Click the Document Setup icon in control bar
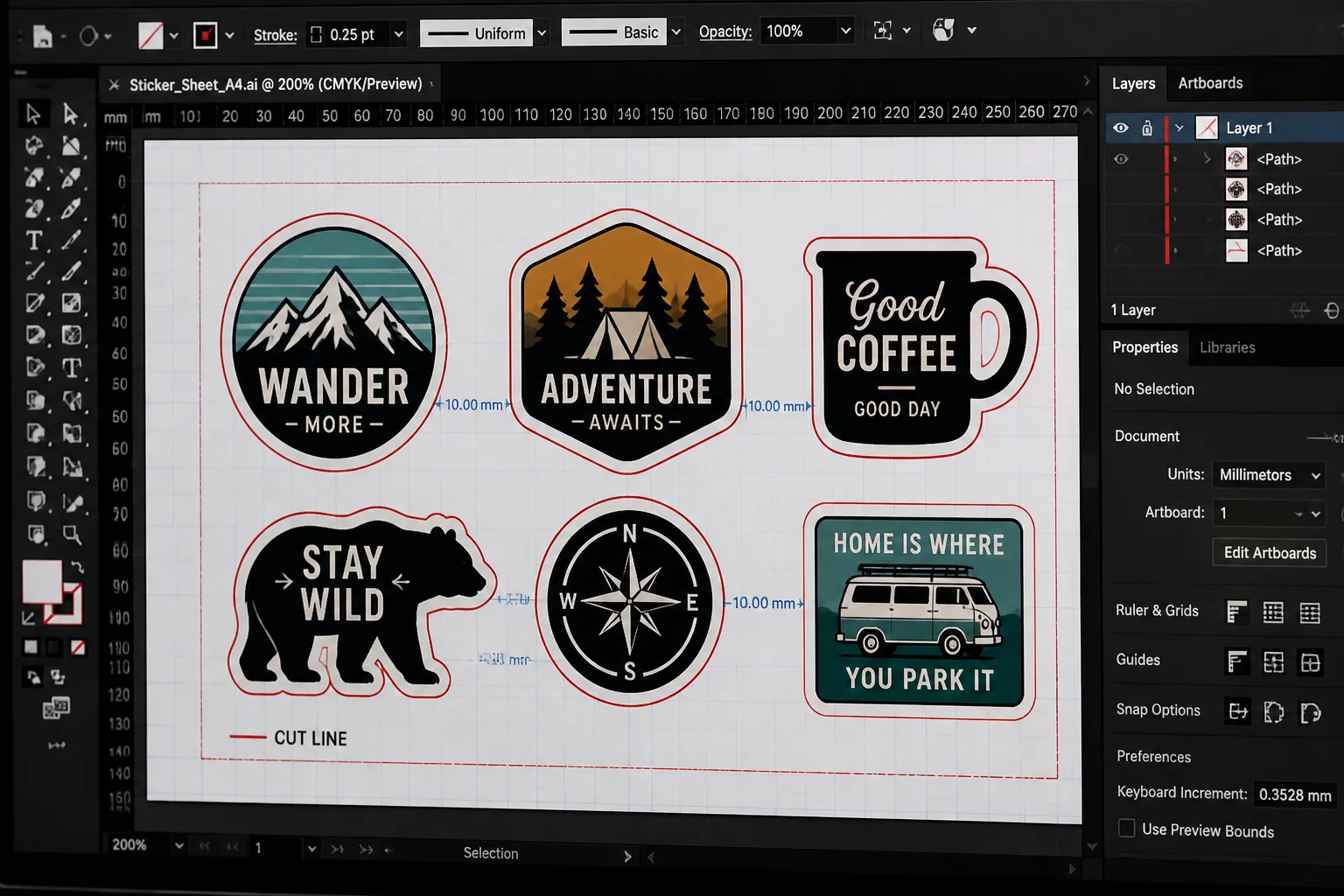 [42, 36]
